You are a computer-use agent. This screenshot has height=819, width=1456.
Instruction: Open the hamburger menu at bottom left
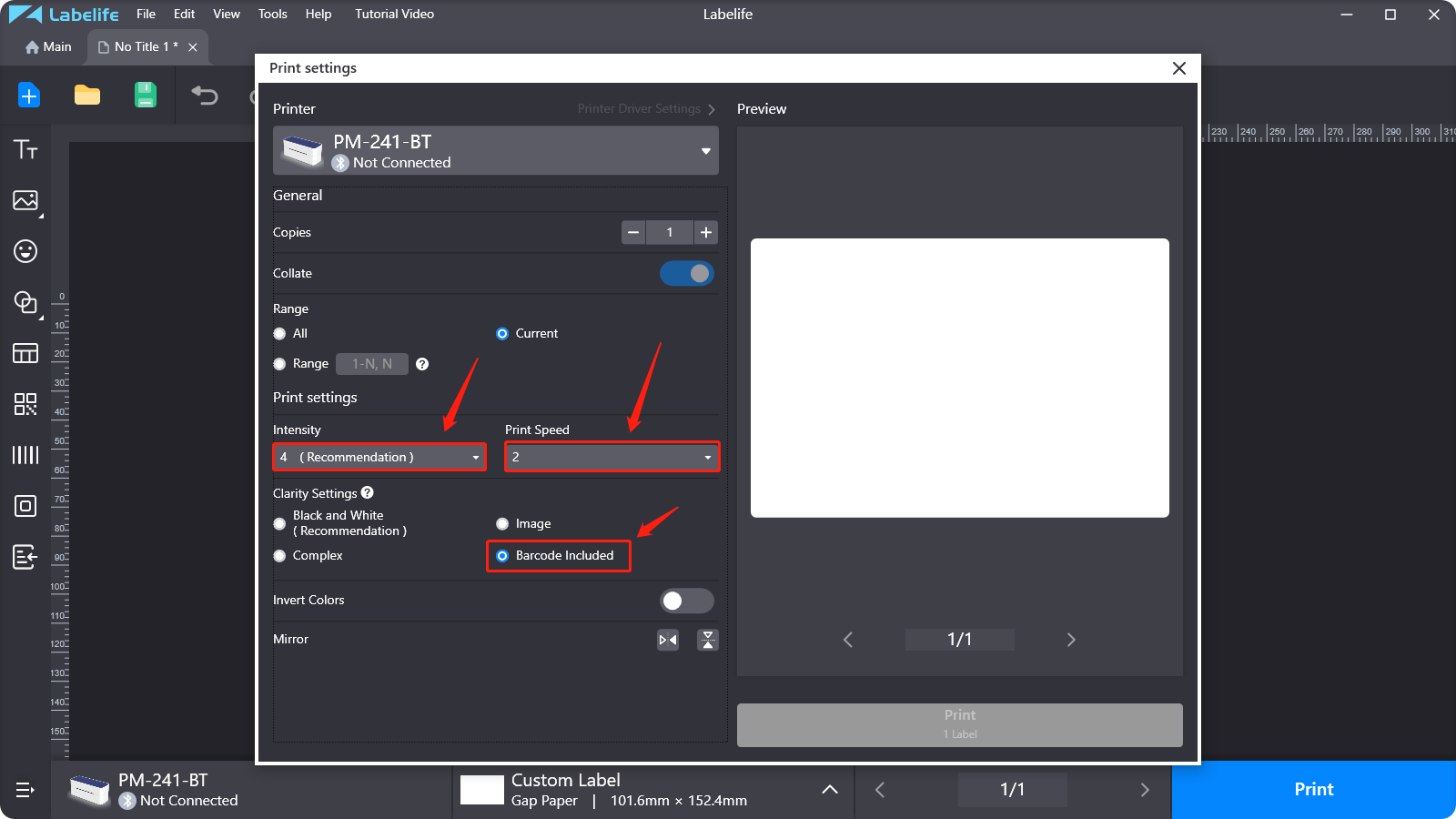coord(25,790)
